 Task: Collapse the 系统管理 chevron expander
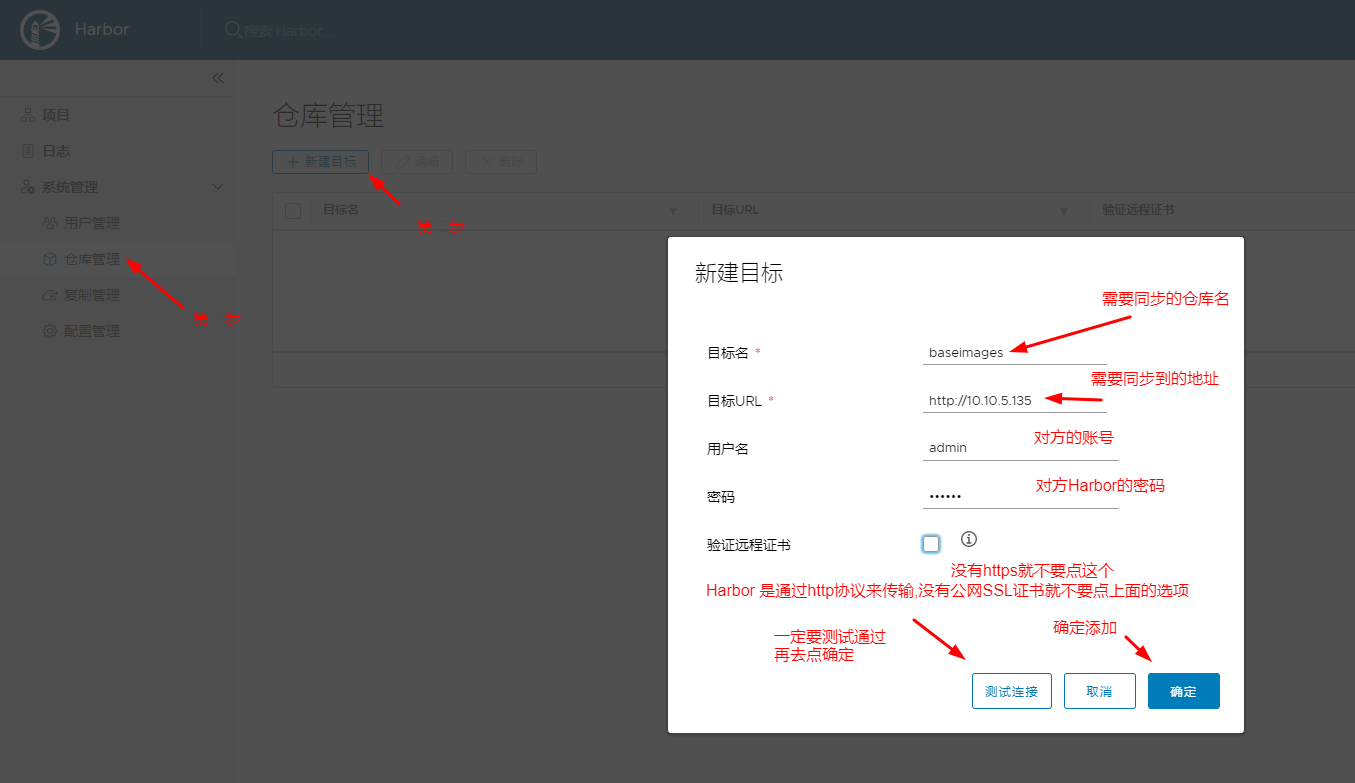[x=218, y=188]
